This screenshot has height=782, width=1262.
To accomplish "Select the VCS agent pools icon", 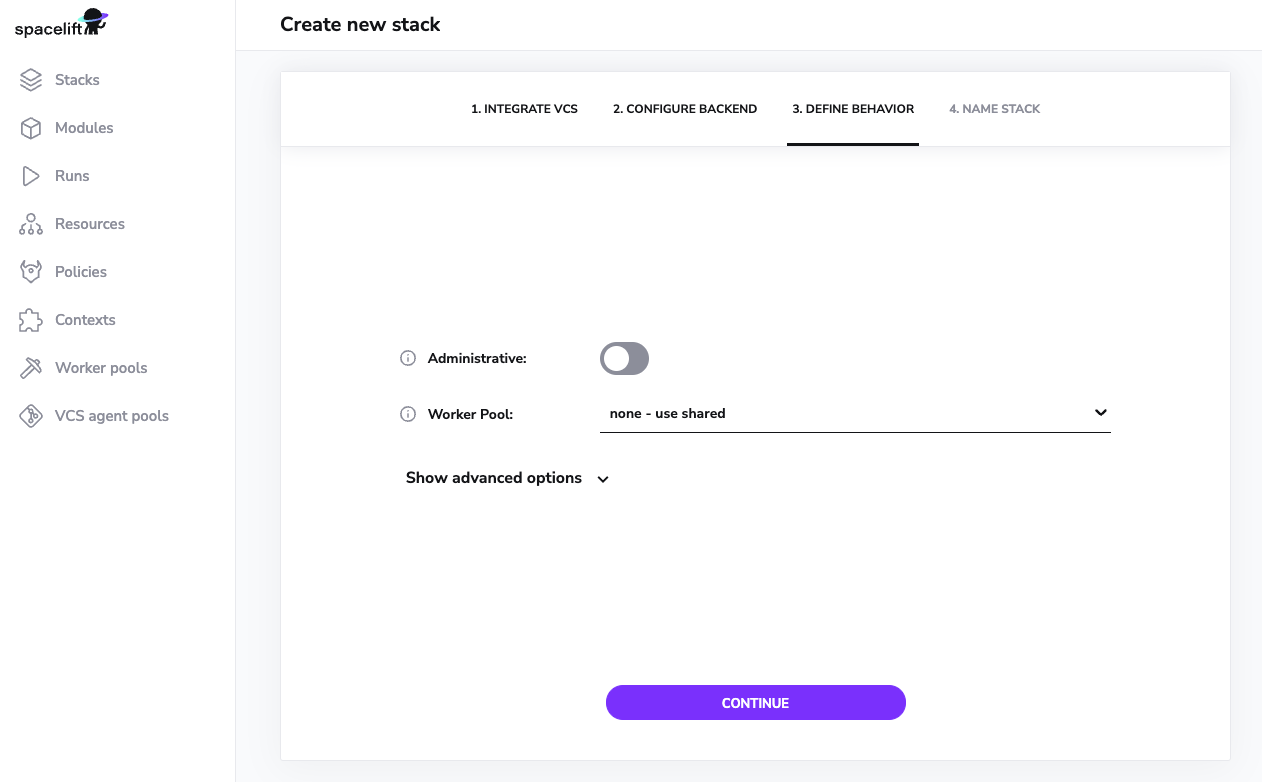I will pyautogui.click(x=31, y=416).
